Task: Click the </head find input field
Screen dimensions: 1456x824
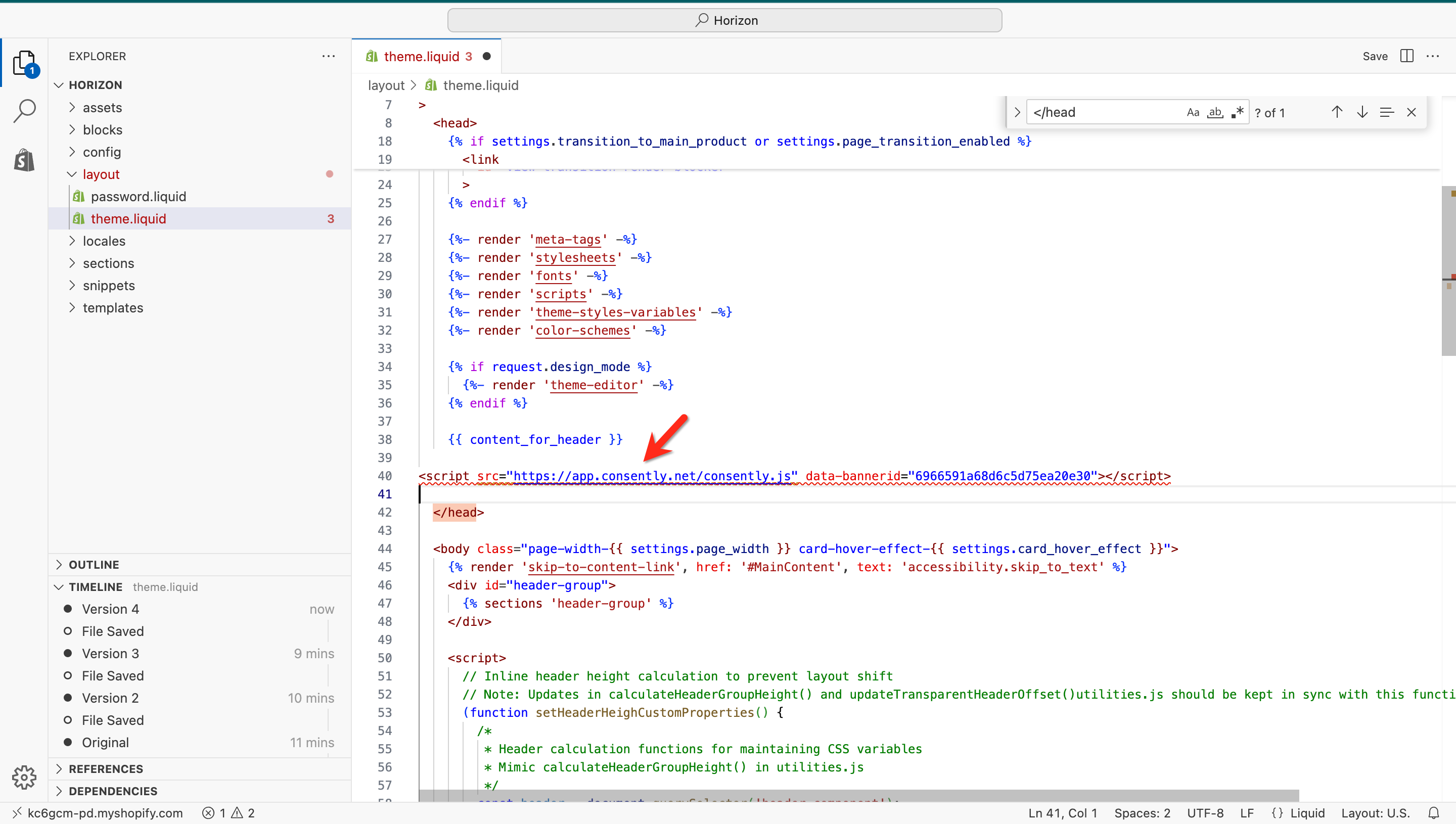Action: [1104, 112]
